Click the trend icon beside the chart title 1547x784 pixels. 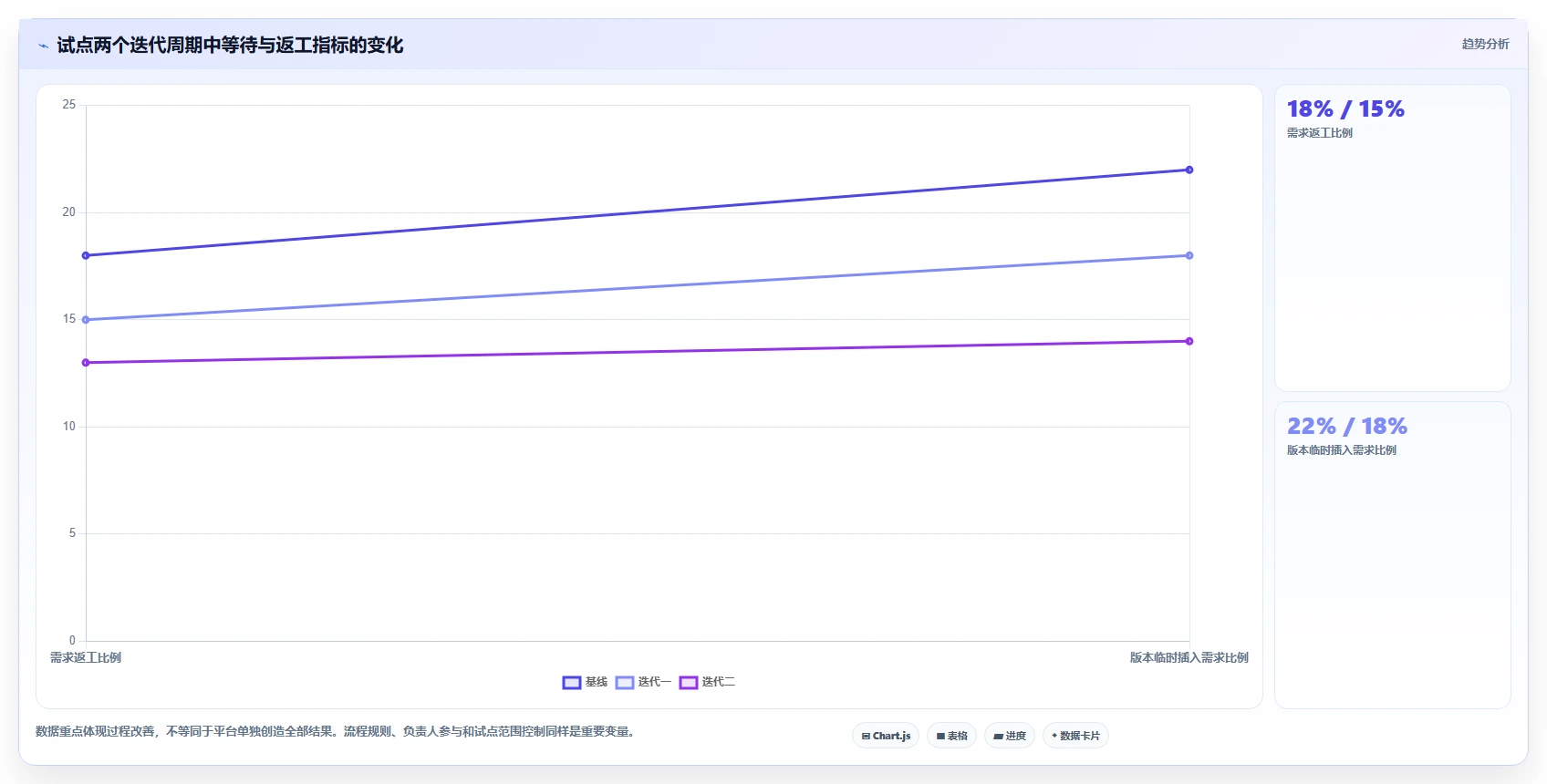point(43,46)
